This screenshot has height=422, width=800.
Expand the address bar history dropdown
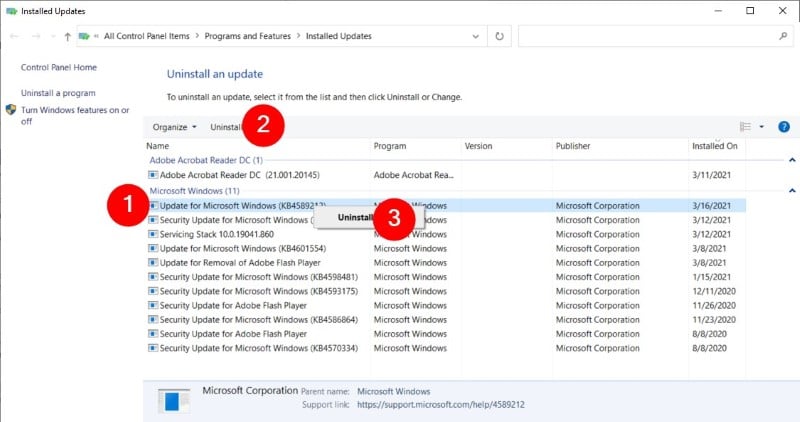point(476,36)
